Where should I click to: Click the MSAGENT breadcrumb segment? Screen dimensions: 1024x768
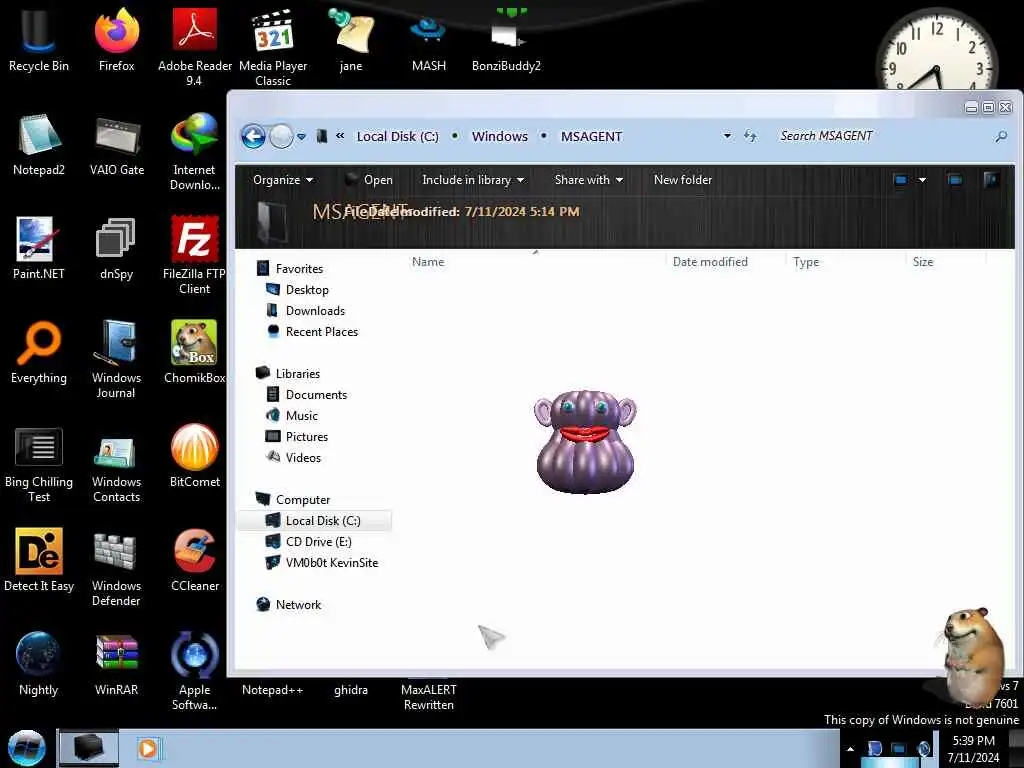pyautogui.click(x=591, y=136)
